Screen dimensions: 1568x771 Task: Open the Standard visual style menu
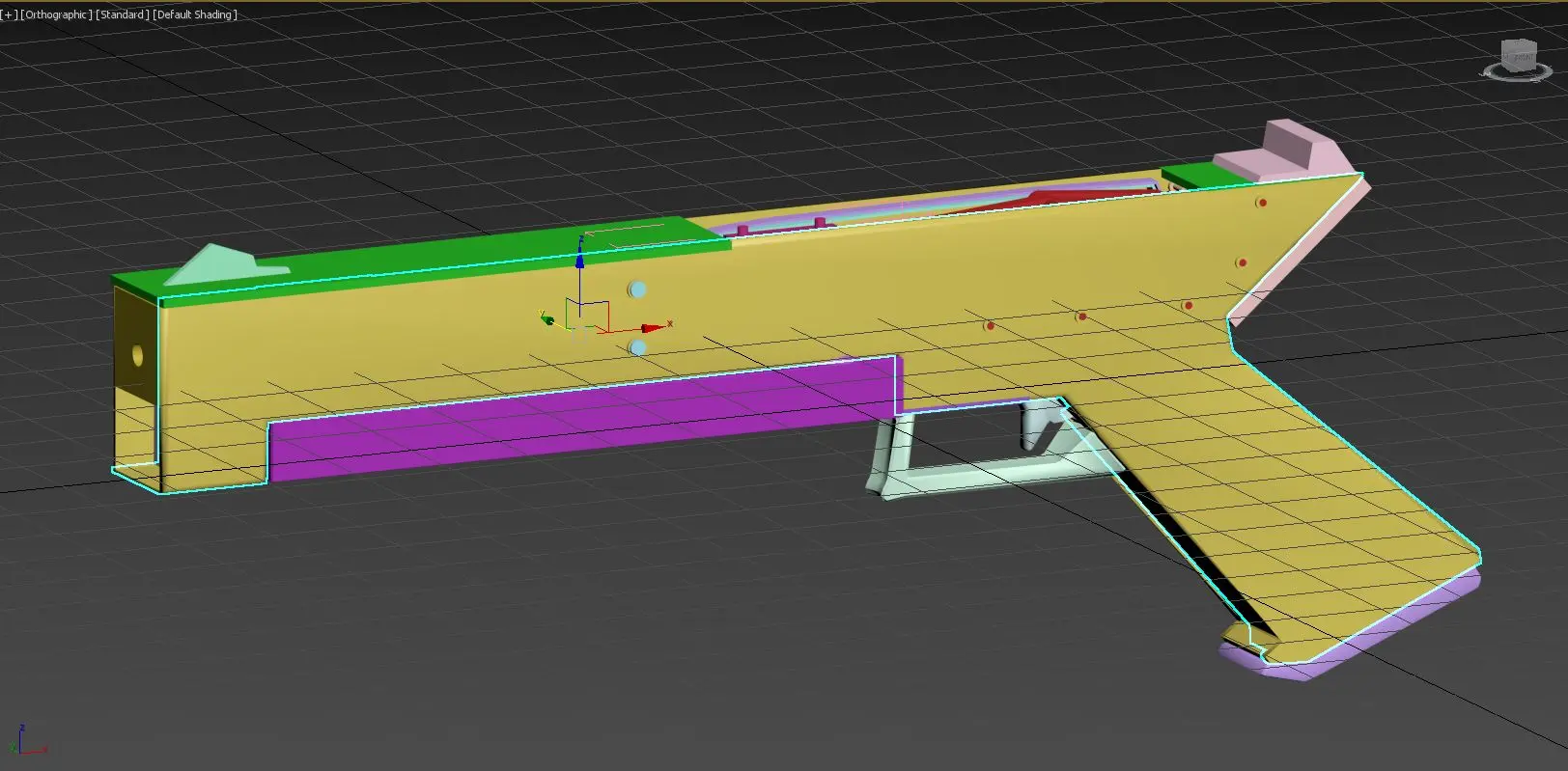(x=123, y=14)
